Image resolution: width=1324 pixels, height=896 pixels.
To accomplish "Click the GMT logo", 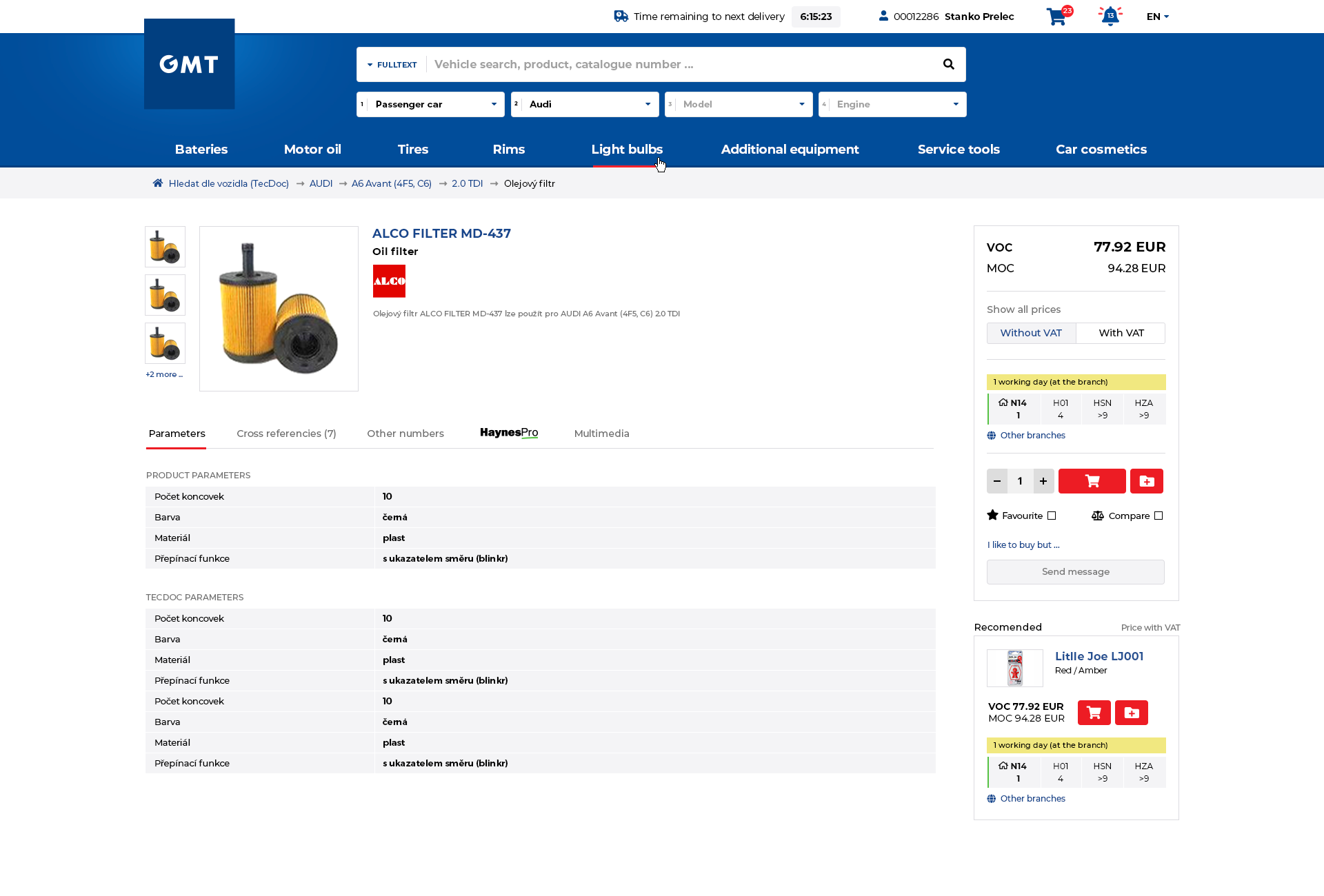I will tap(189, 63).
